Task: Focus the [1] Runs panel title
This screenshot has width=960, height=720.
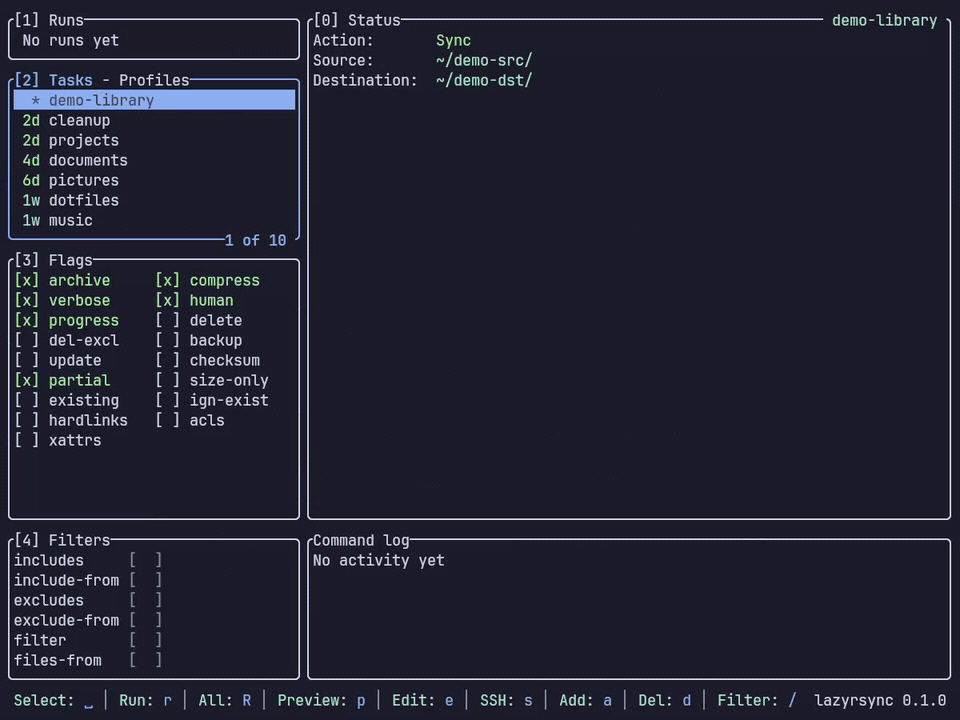Action: (49, 20)
